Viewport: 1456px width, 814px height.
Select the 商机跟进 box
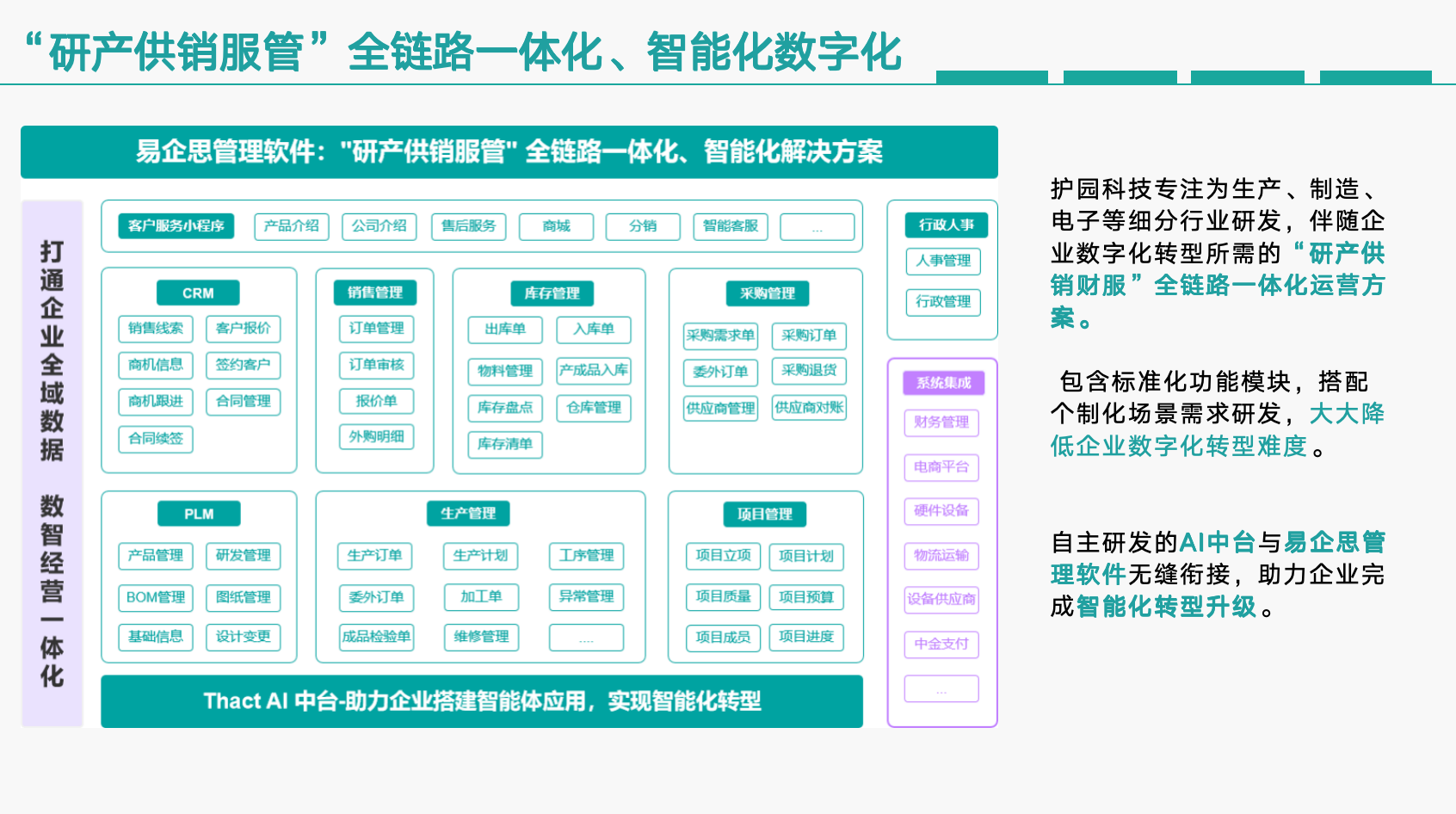point(156,402)
